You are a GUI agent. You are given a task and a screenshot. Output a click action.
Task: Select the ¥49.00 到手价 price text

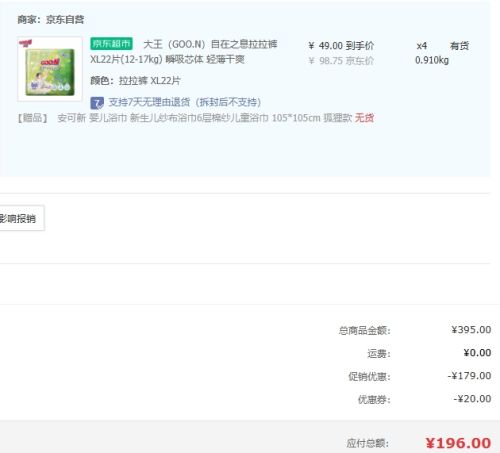341,46
